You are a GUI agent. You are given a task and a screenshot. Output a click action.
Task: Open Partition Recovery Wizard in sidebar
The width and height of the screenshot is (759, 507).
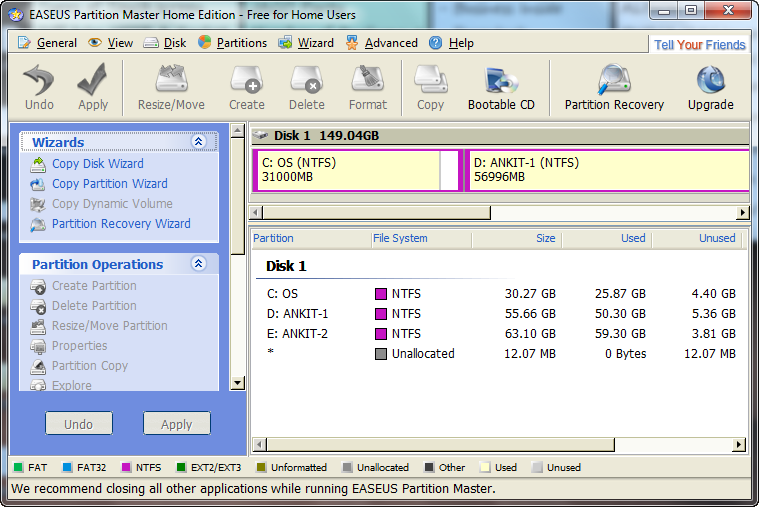coord(121,224)
